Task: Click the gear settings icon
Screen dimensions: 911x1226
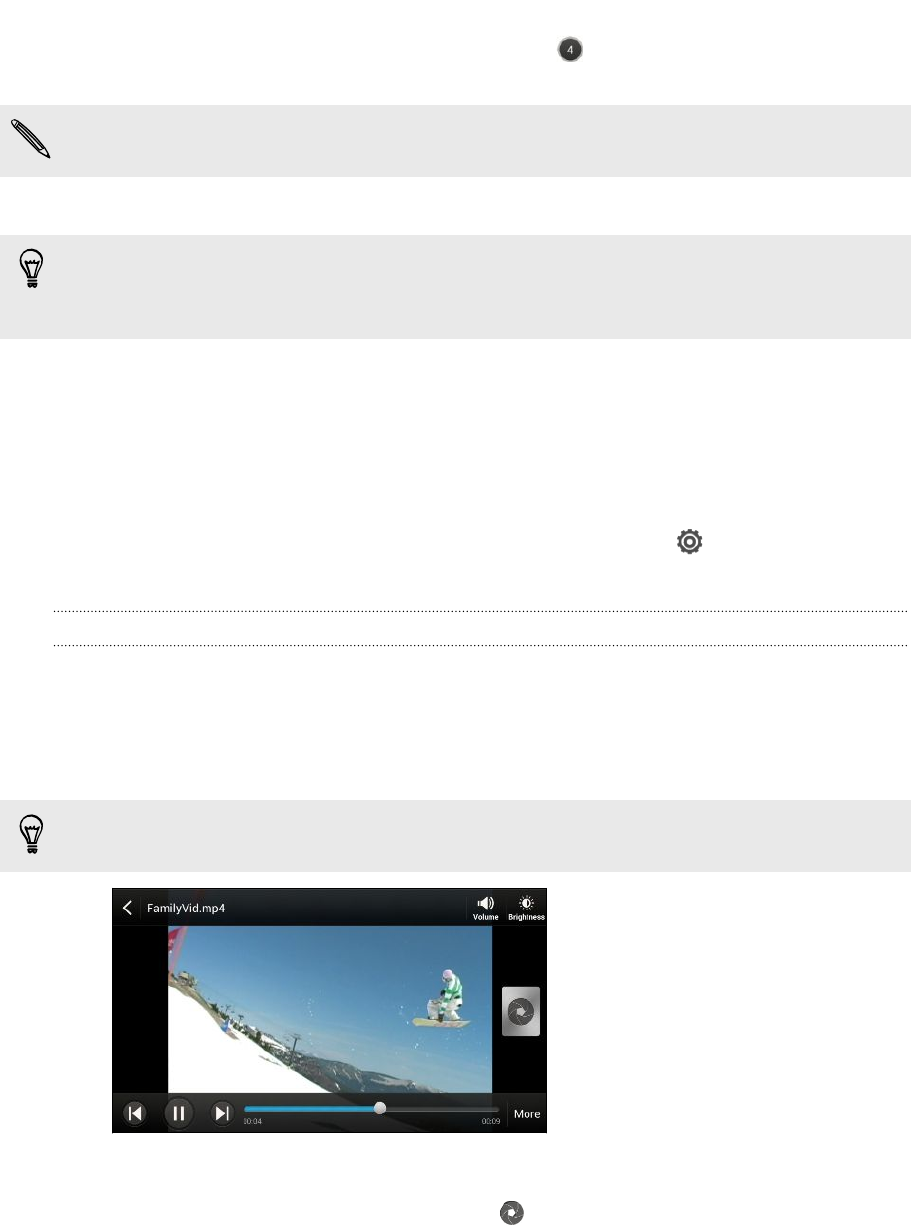Action: coord(690,542)
